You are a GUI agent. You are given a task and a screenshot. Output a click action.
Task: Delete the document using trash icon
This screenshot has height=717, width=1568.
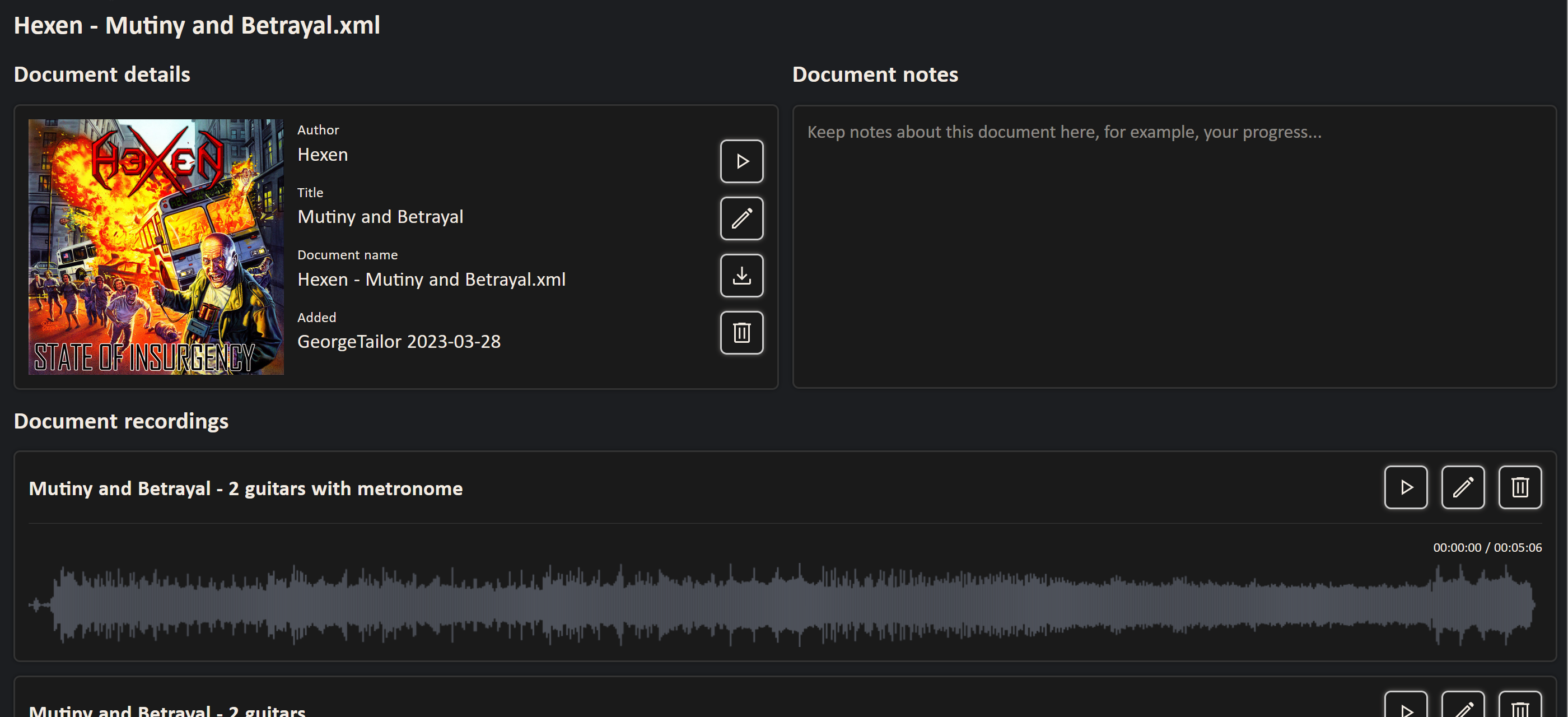[x=741, y=333]
